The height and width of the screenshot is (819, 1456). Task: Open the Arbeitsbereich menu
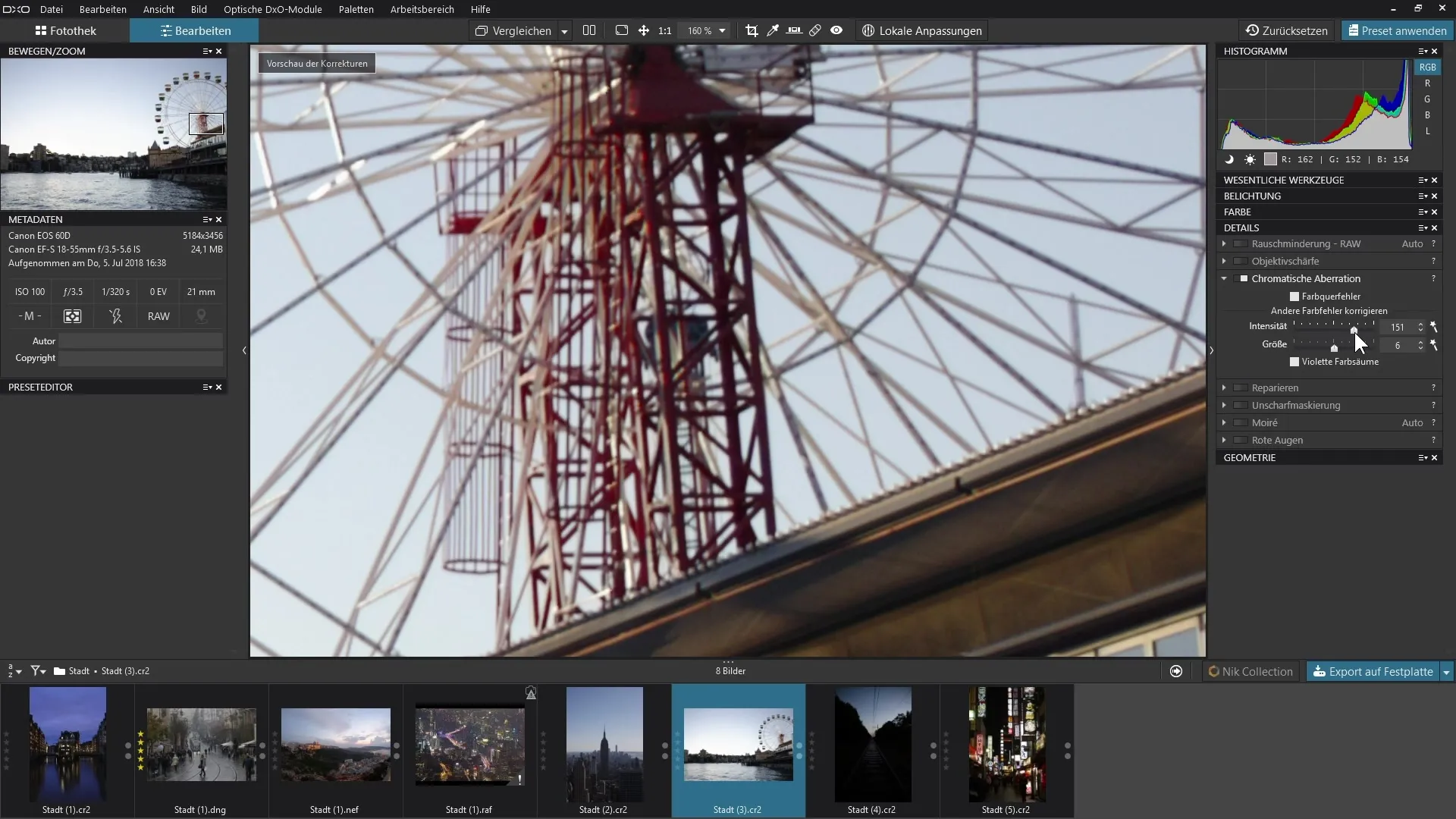[x=422, y=9]
